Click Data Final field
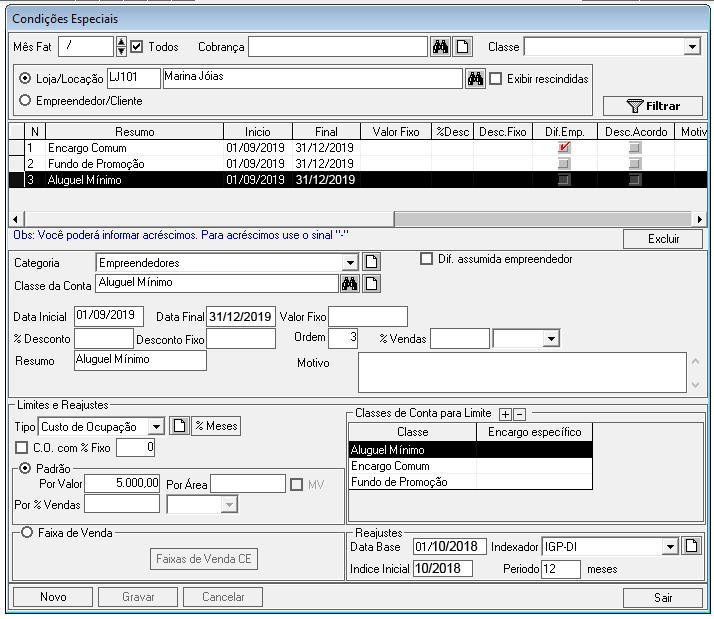Viewport: 714px width, 619px height. click(x=241, y=316)
